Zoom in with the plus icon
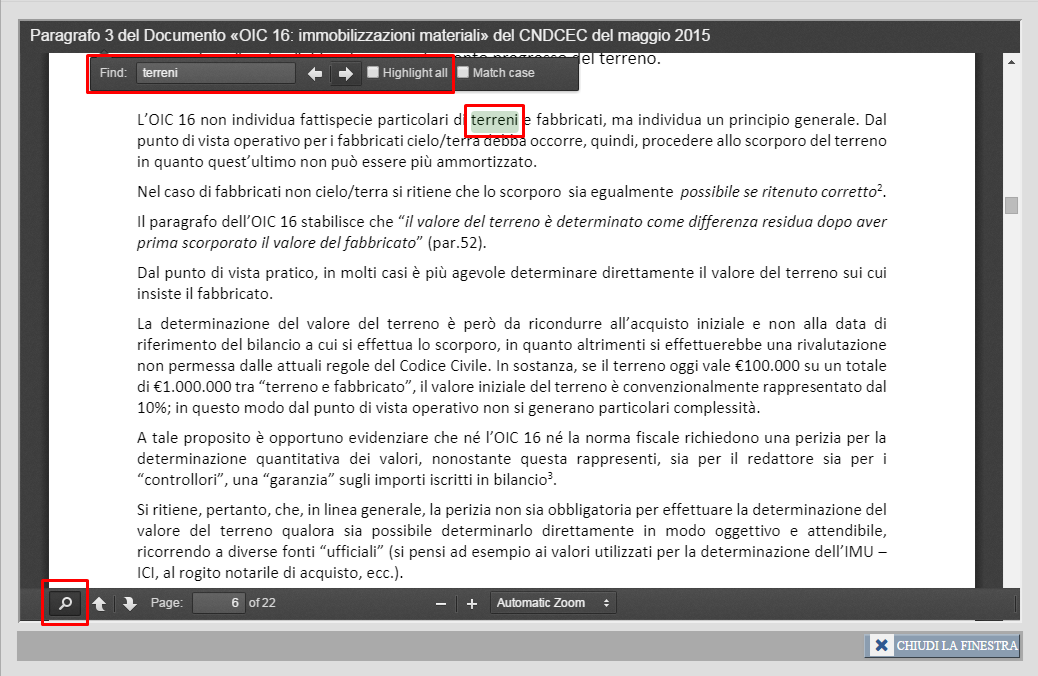 coord(472,603)
